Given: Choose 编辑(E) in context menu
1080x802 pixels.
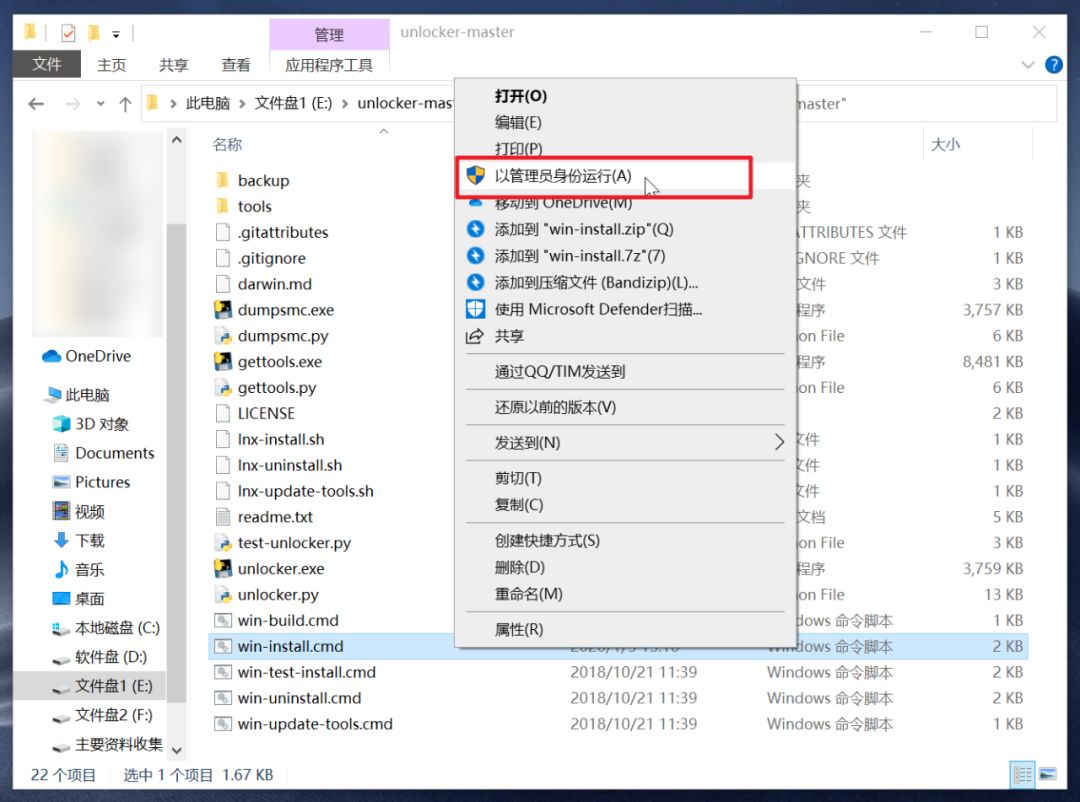Looking at the screenshot, I should point(518,123).
